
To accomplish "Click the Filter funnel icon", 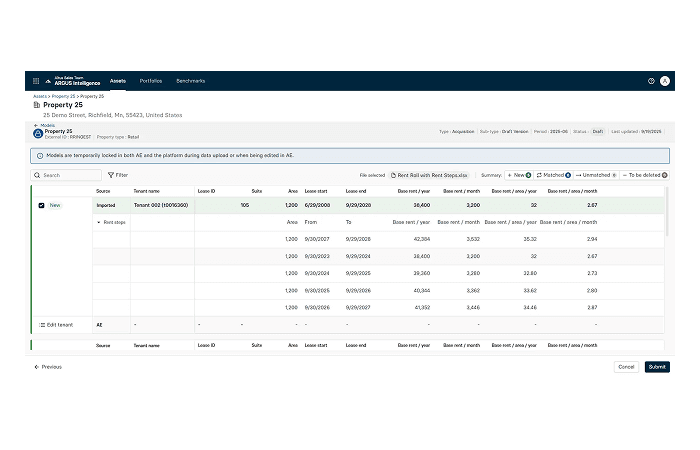I will 111,175.
